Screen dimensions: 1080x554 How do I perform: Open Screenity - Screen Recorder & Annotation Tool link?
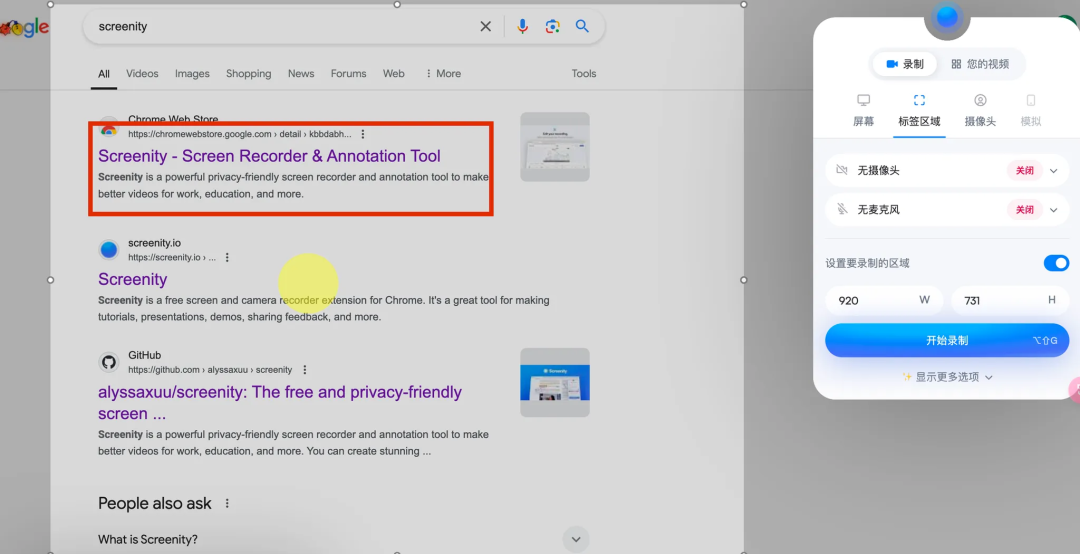click(269, 156)
